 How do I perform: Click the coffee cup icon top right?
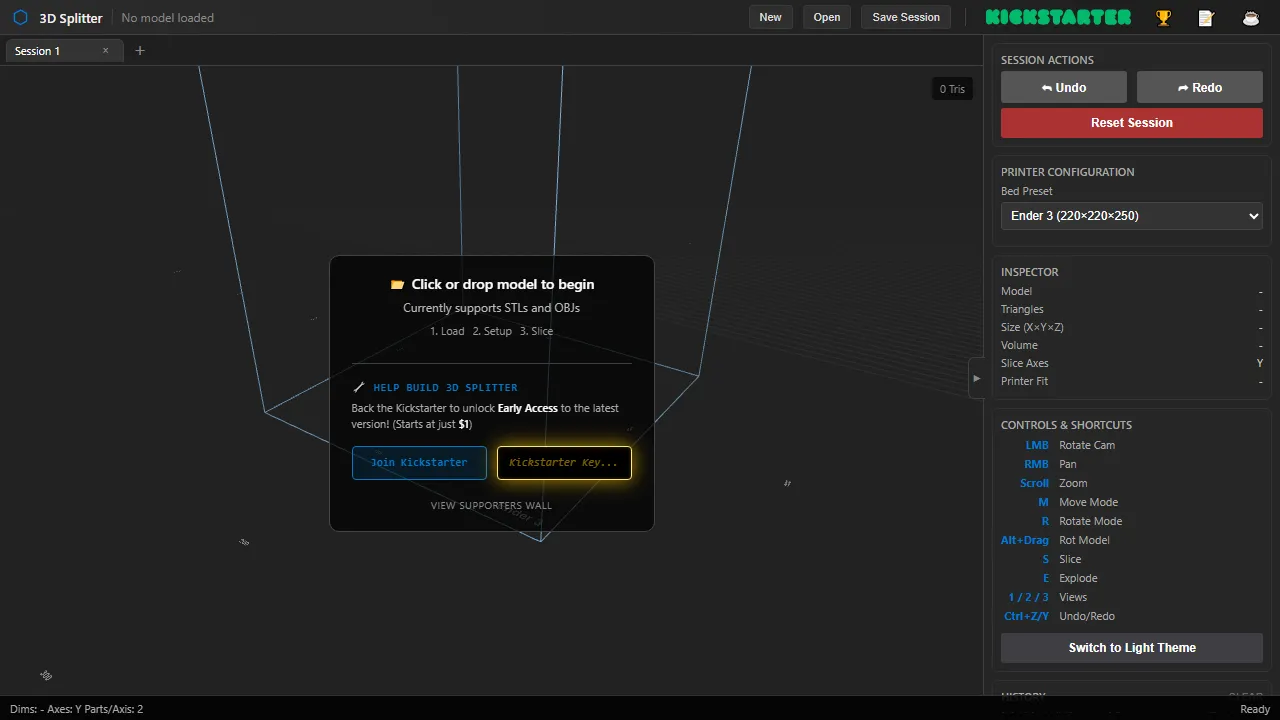(1251, 17)
